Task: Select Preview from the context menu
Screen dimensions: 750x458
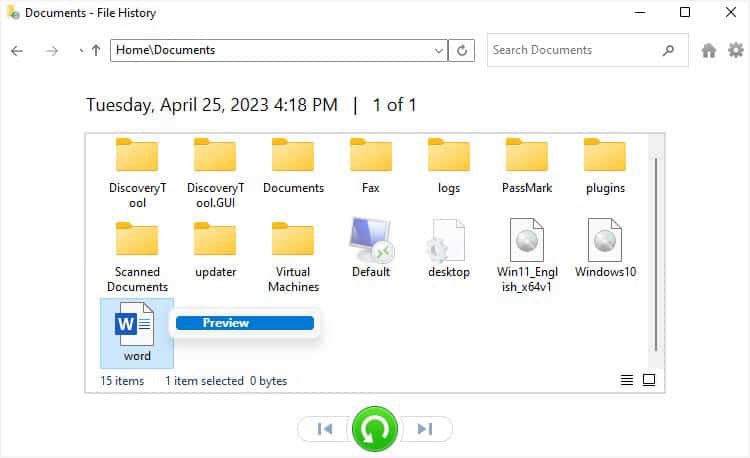Action: point(245,323)
